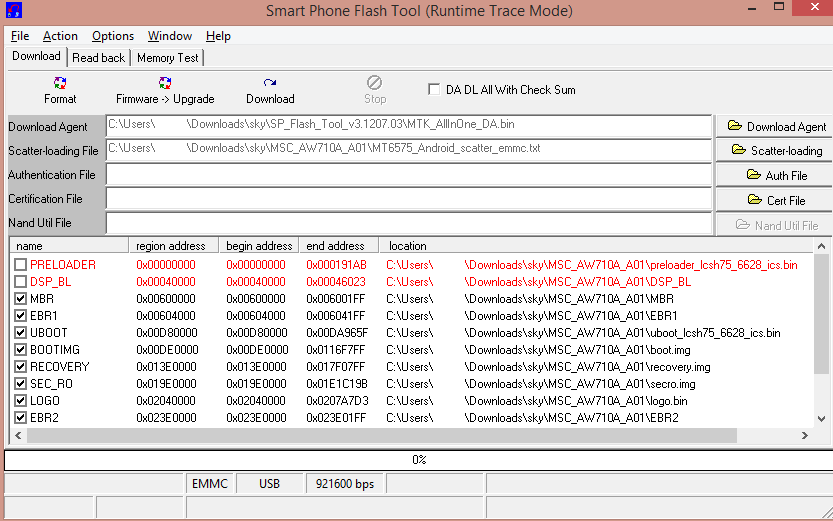Click end address 0x000191AB cell
This screenshot has width=833, height=521.
click(x=336, y=264)
